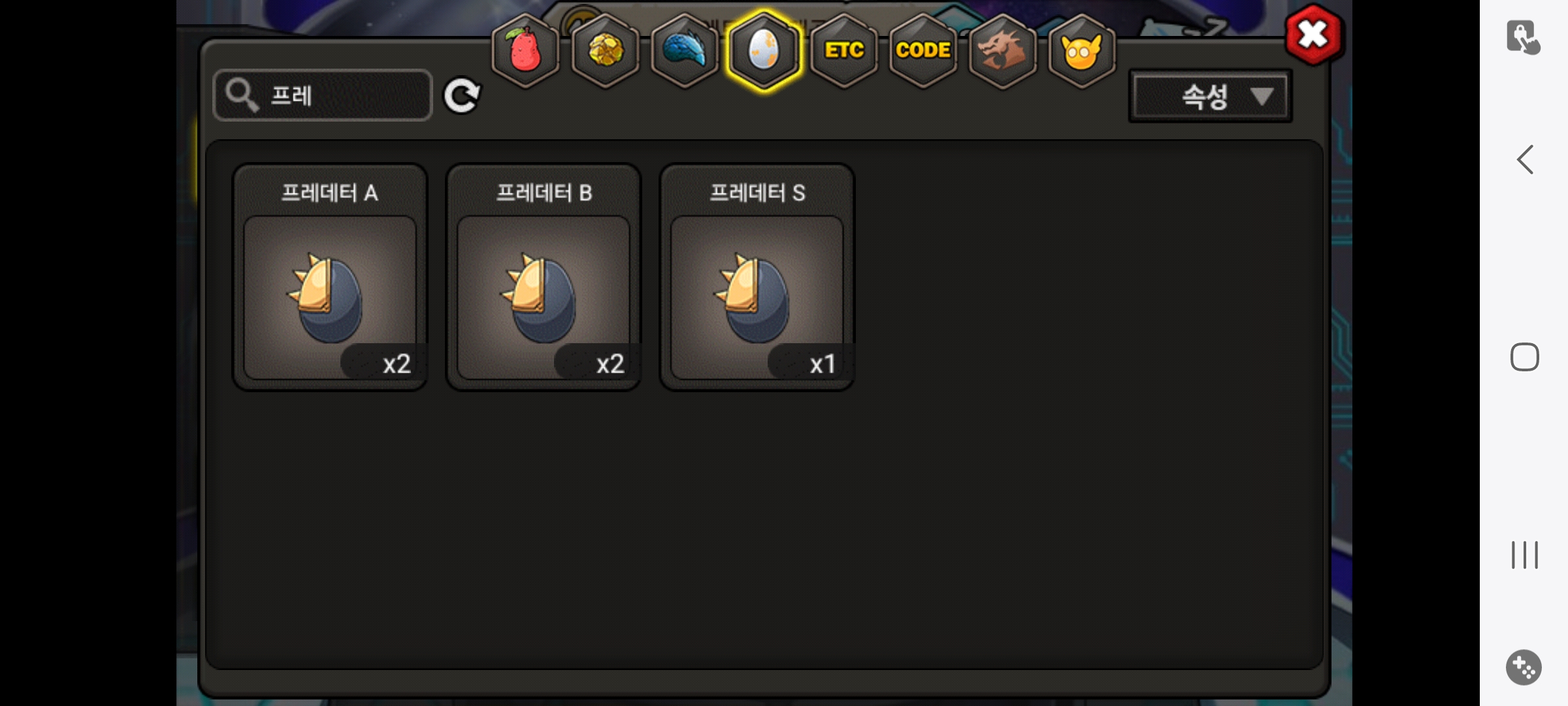Select the 프레데터 B egg
This screenshot has width=1568, height=706.
tap(544, 277)
